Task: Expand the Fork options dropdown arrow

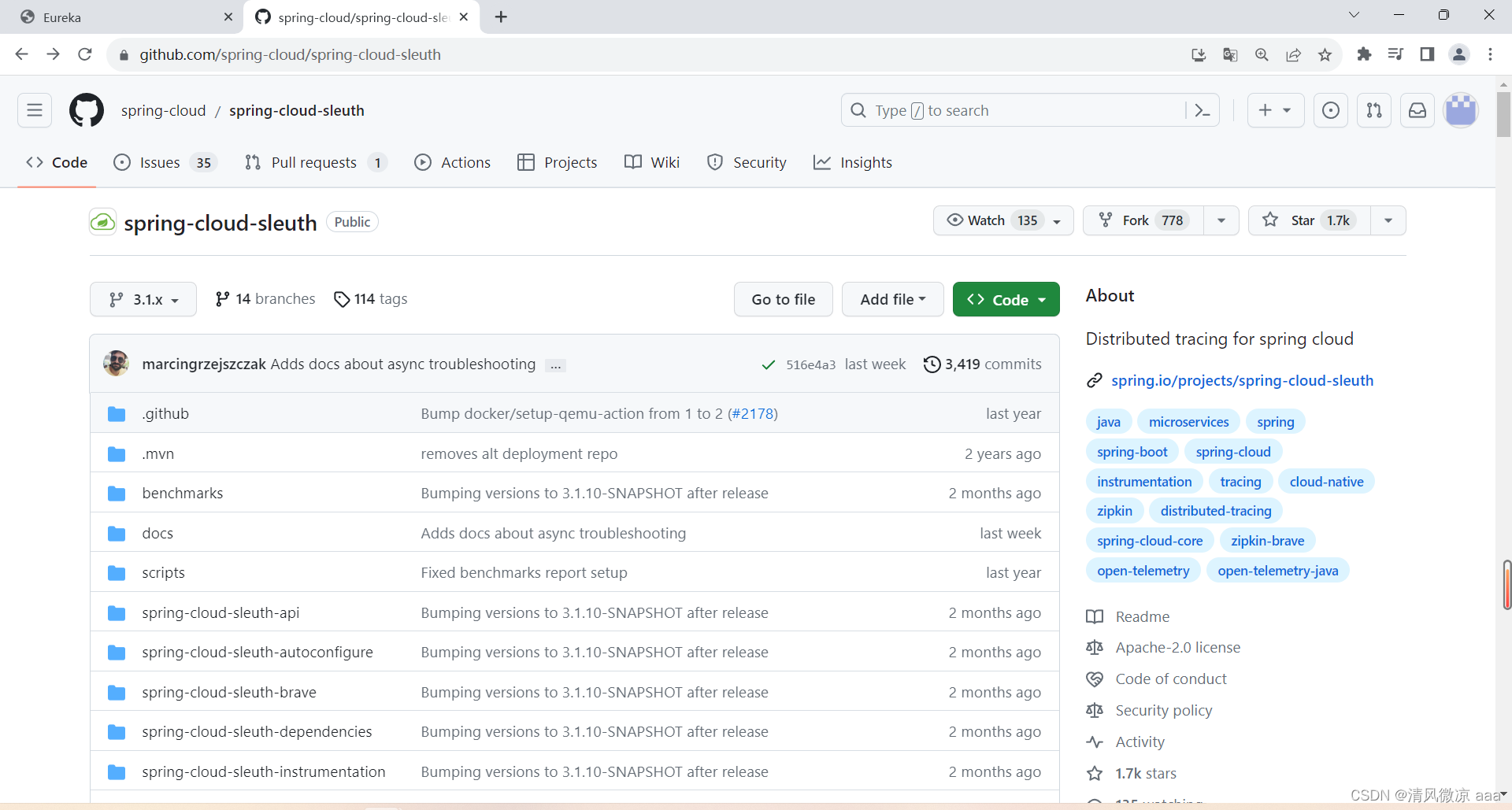Action: pyautogui.click(x=1221, y=220)
